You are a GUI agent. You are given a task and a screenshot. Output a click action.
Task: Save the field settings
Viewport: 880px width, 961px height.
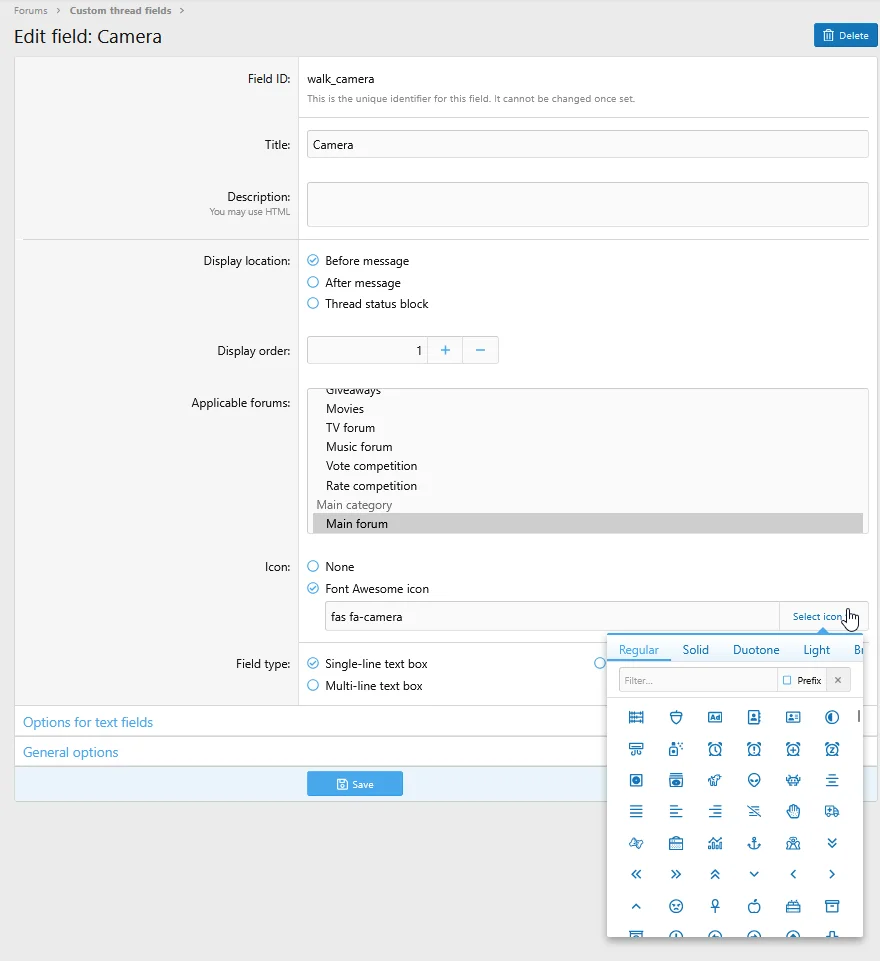click(x=355, y=784)
